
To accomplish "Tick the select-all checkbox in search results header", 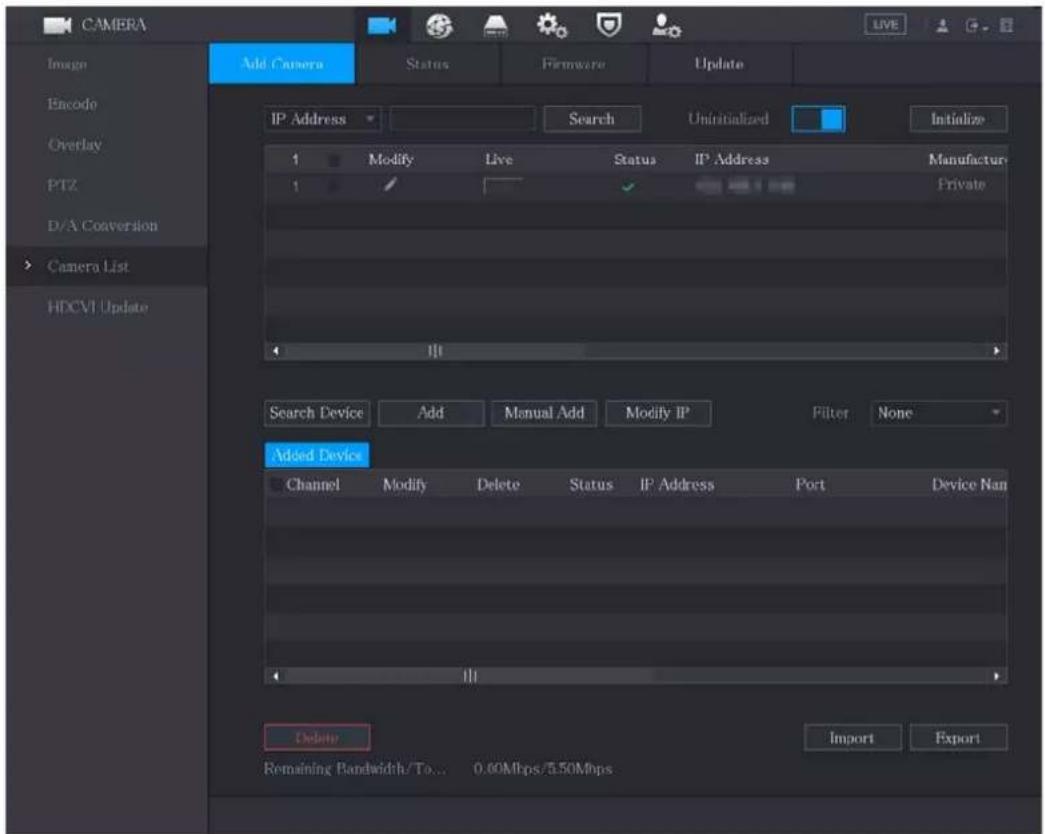I will click(x=334, y=160).
